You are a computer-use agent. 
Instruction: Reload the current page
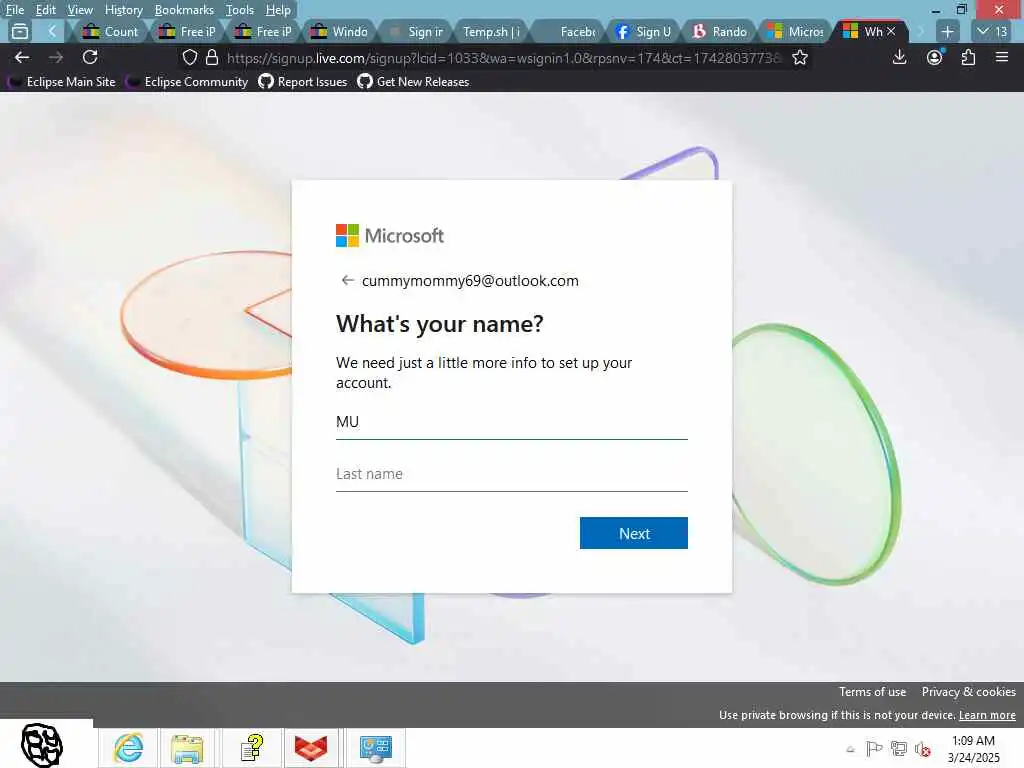pyautogui.click(x=90, y=57)
